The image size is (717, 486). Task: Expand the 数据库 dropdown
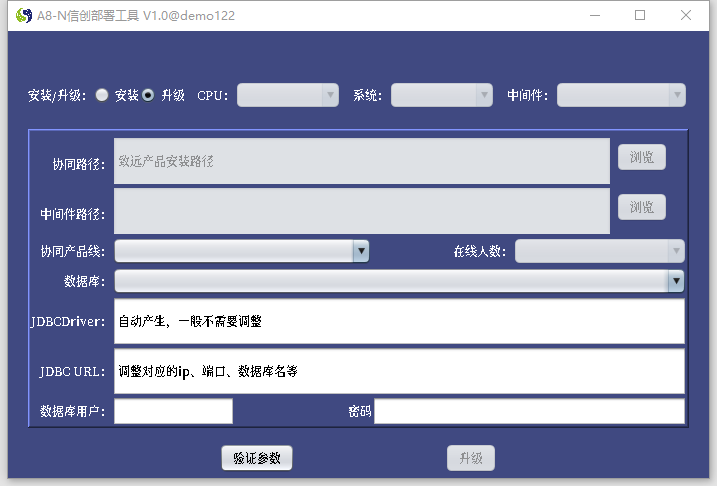[x=399, y=281]
